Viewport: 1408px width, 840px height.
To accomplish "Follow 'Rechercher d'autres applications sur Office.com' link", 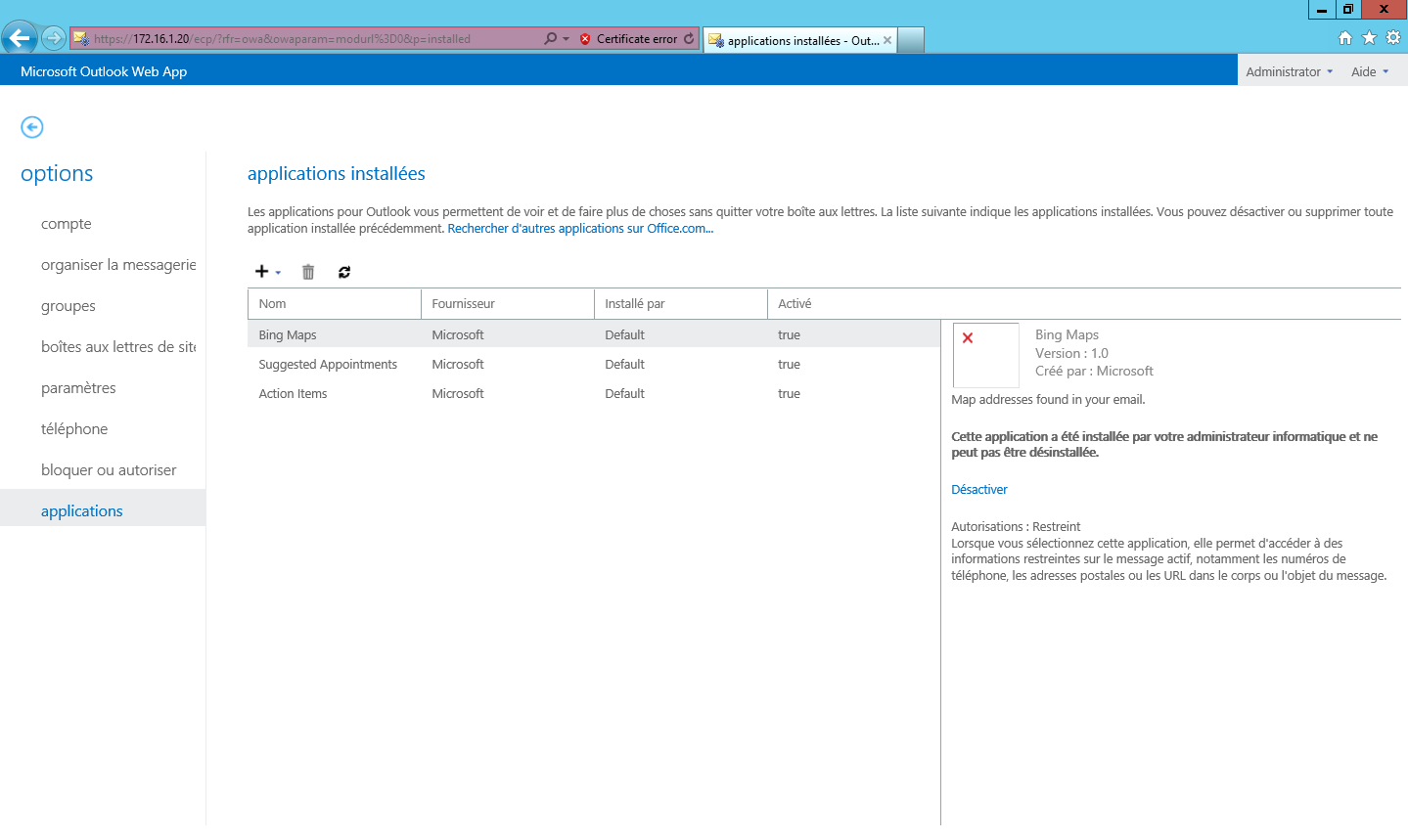I will pos(580,229).
